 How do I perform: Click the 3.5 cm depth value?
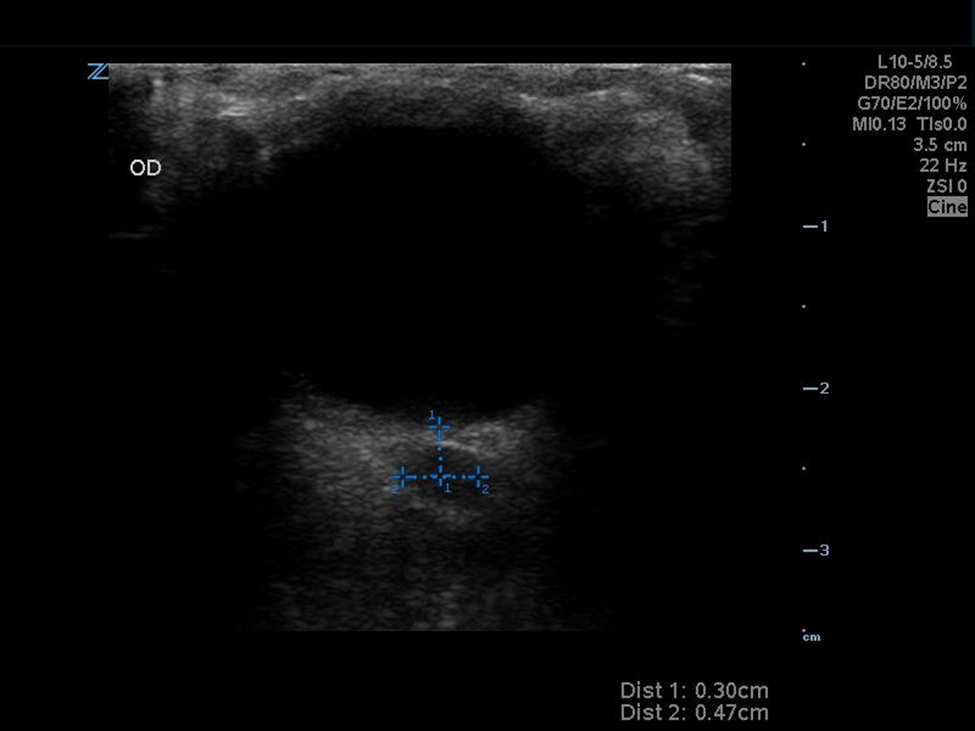[x=940, y=145]
